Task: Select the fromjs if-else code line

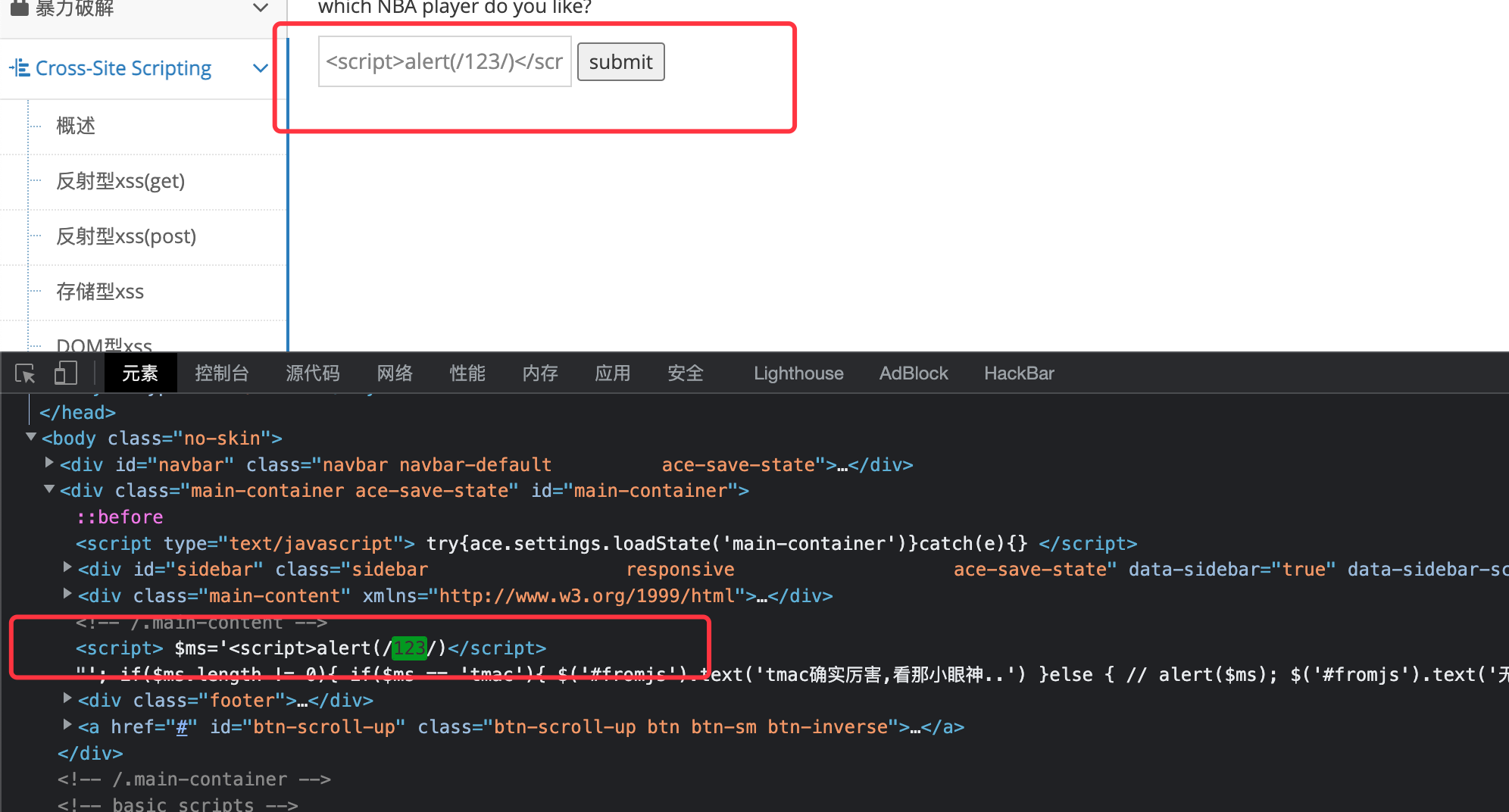Action: point(792,674)
